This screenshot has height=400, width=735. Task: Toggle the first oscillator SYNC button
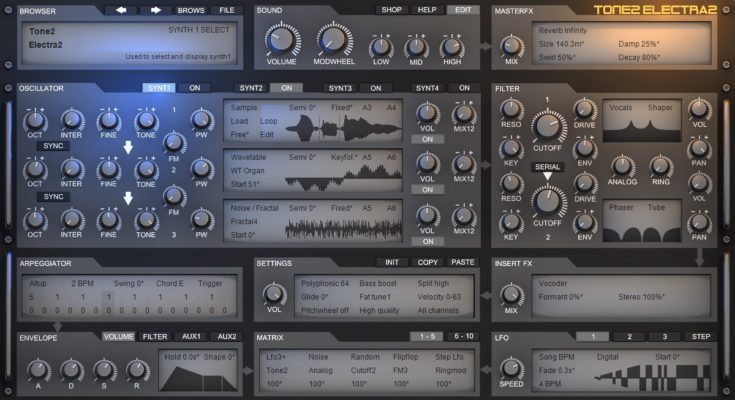click(x=52, y=145)
